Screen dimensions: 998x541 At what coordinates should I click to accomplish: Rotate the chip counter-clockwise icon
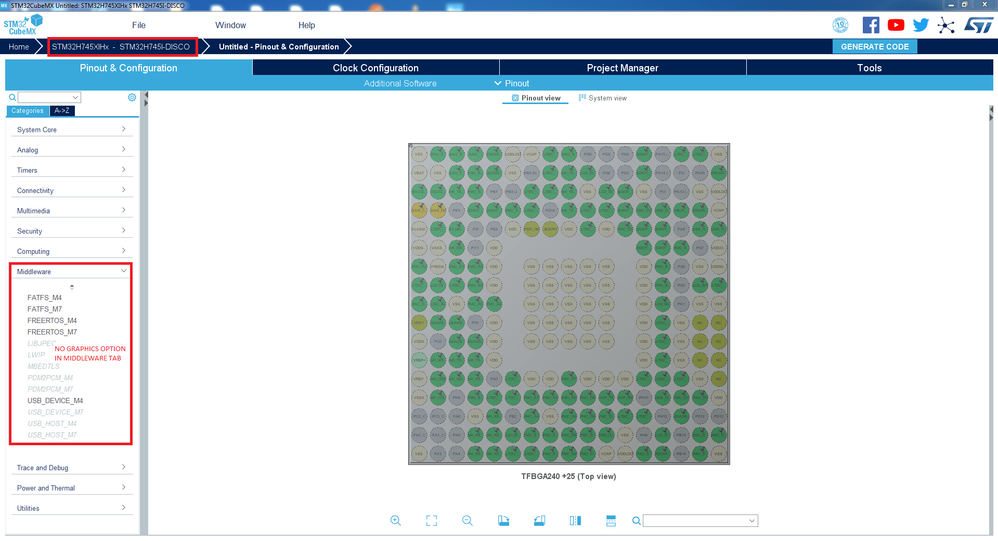pos(539,521)
